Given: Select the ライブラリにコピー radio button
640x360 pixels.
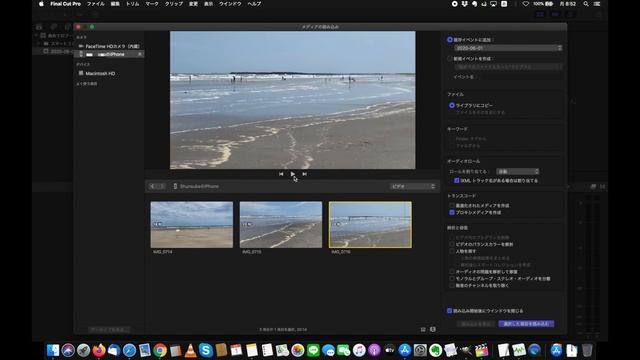Looking at the screenshot, I should coord(451,105).
